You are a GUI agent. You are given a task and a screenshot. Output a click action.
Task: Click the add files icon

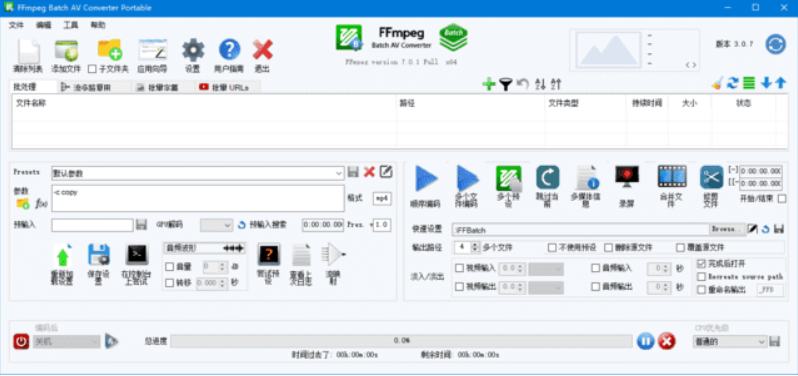[x=66, y=51]
